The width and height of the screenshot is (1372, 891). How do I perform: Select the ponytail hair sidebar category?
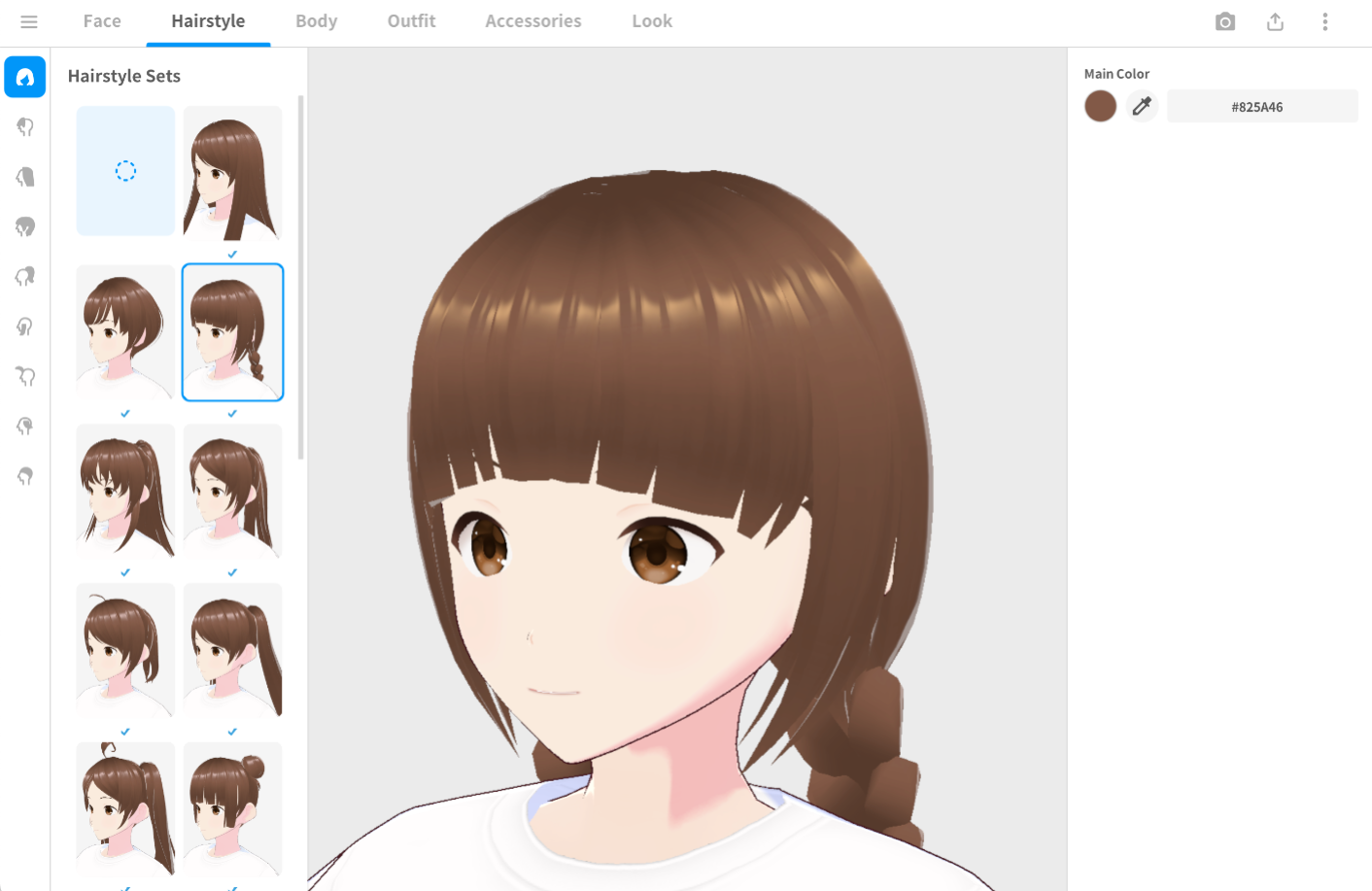[x=25, y=277]
